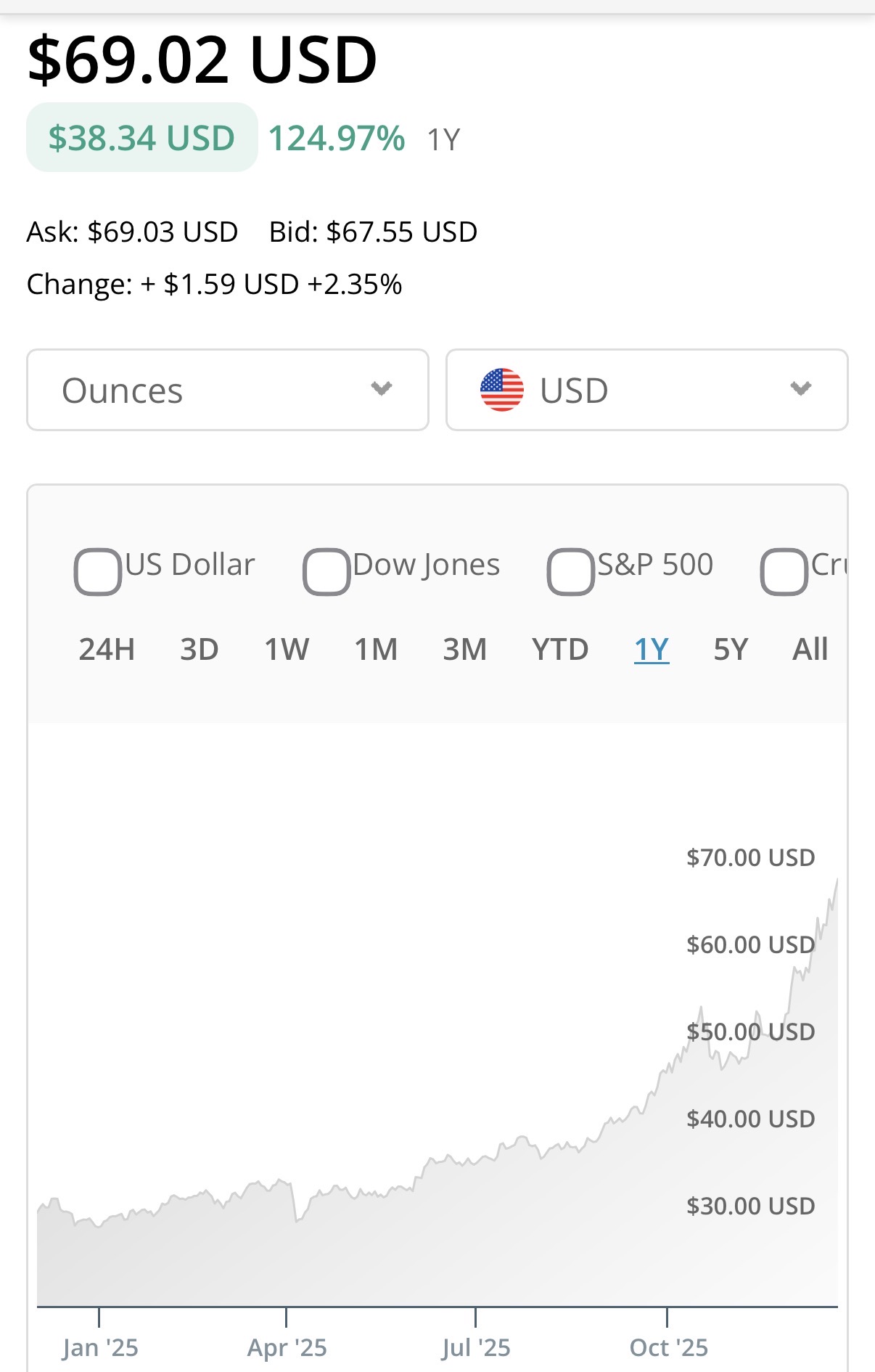Screen dimensions: 875x1372
Task: Show All-time price chart
Action: (x=810, y=649)
